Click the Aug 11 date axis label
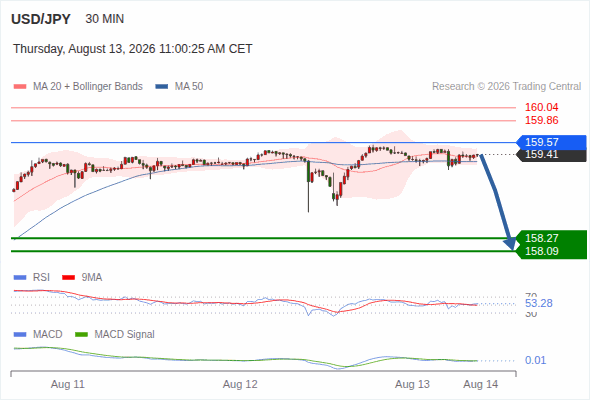The image size is (590, 400). [68, 385]
